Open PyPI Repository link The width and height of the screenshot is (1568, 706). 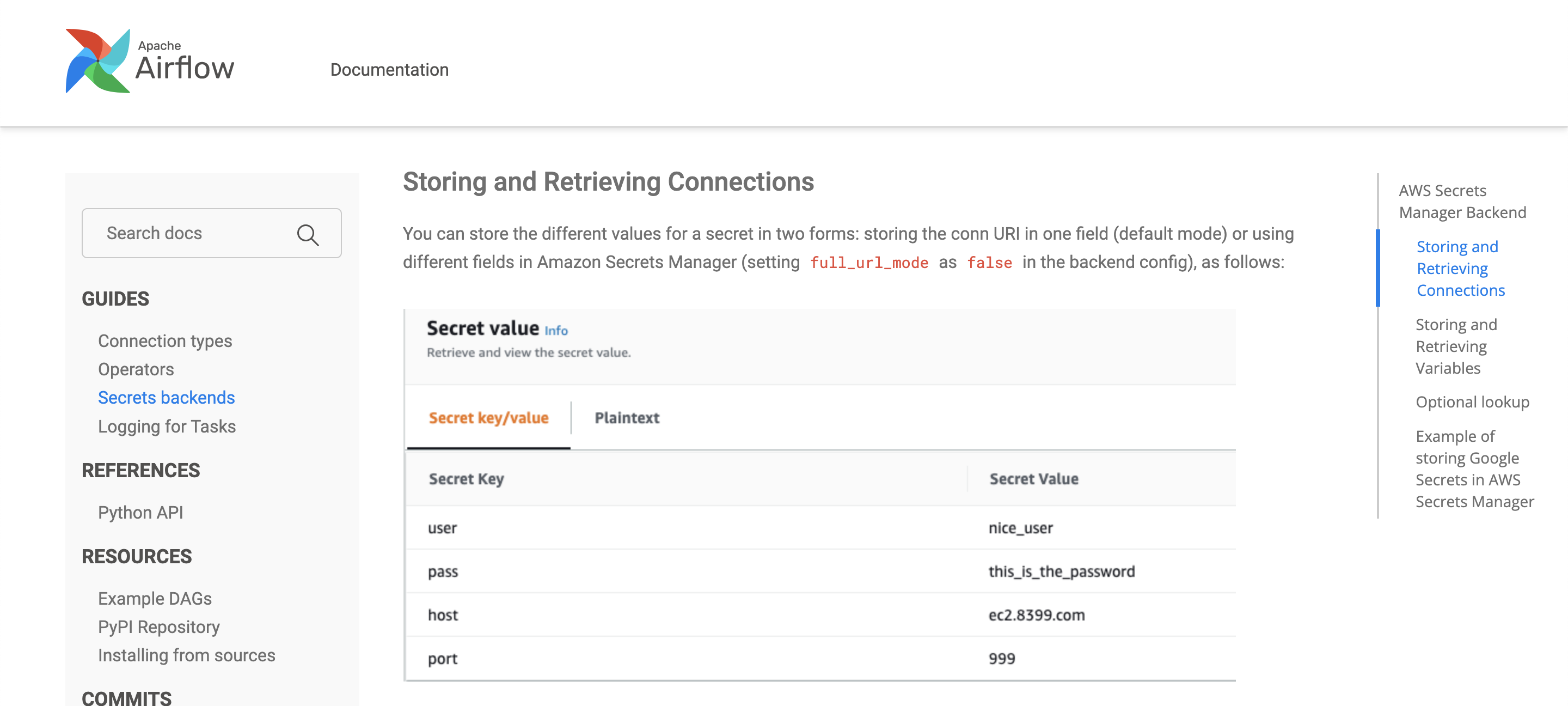158,627
